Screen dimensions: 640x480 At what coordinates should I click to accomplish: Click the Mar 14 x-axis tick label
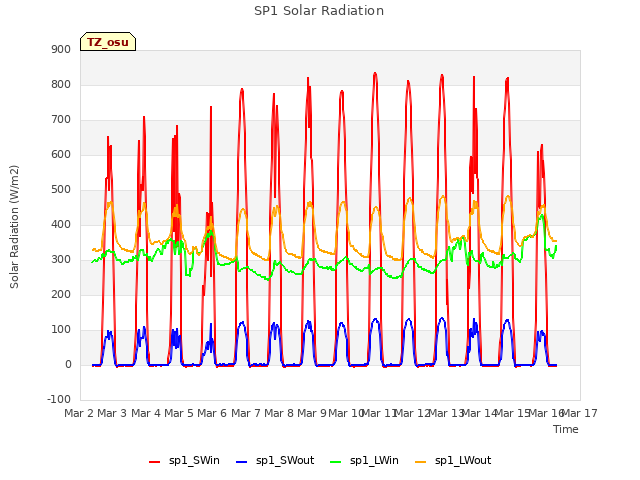click(479, 413)
